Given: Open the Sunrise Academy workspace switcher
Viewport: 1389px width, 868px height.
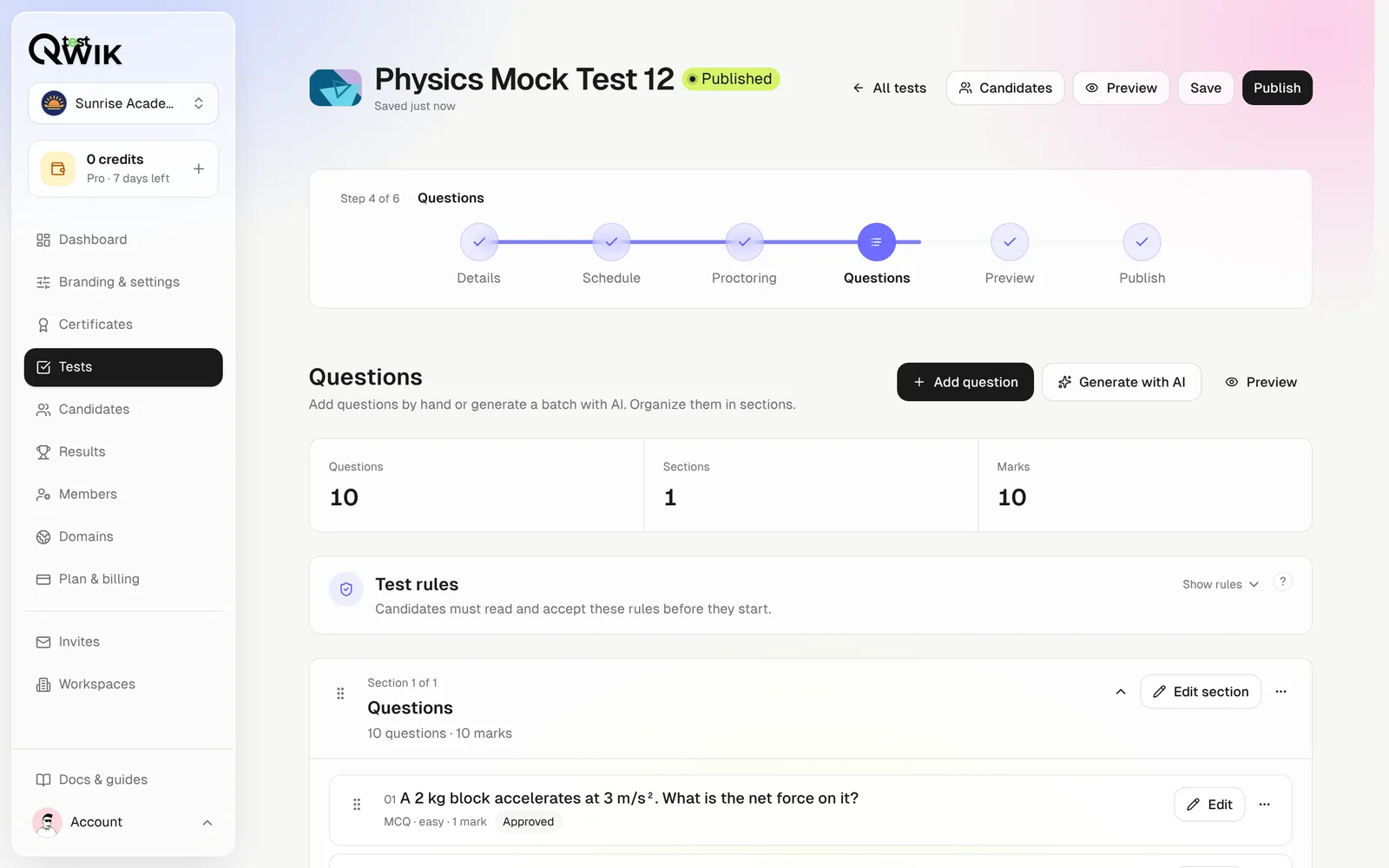Looking at the screenshot, I should pos(123,103).
